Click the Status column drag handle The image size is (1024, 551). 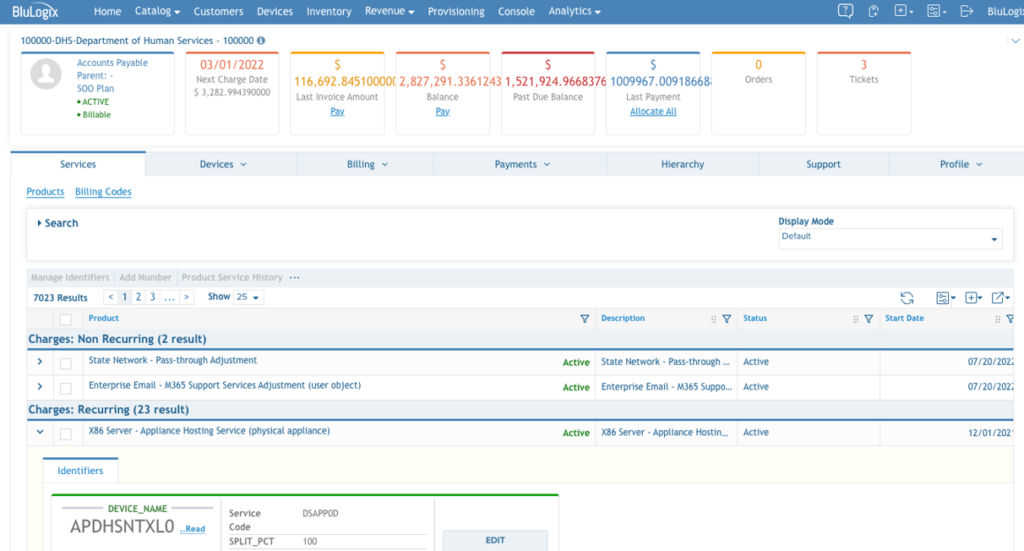(x=856, y=319)
